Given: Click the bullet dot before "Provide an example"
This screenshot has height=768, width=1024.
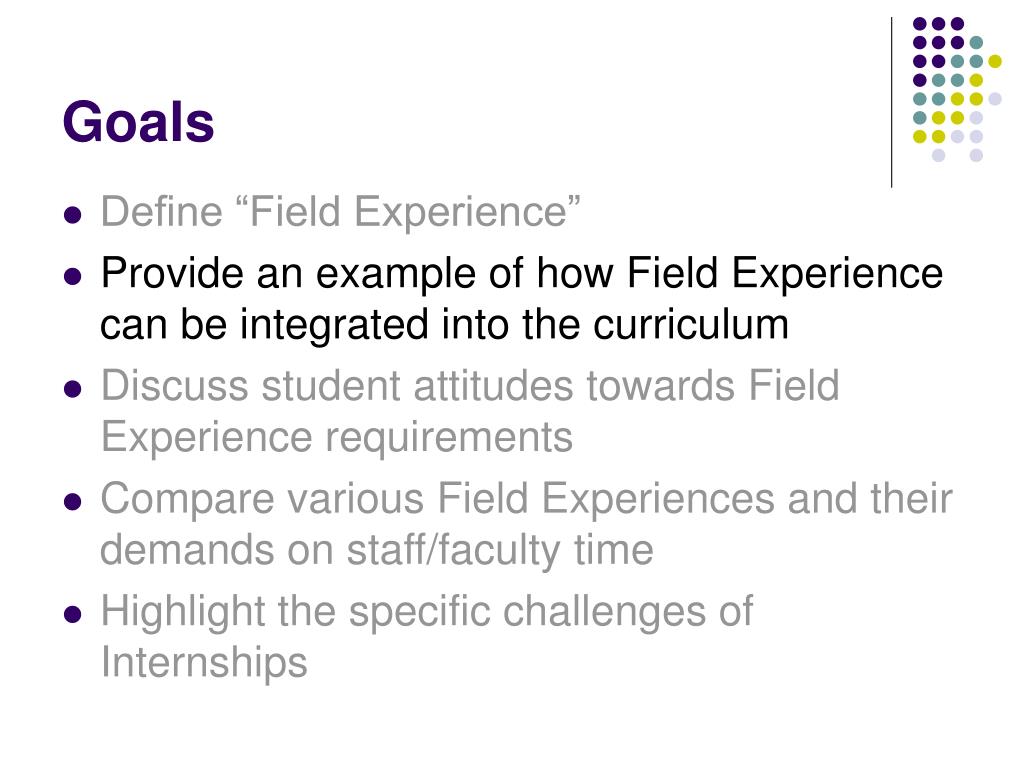Looking at the screenshot, I should [x=73, y=276].
